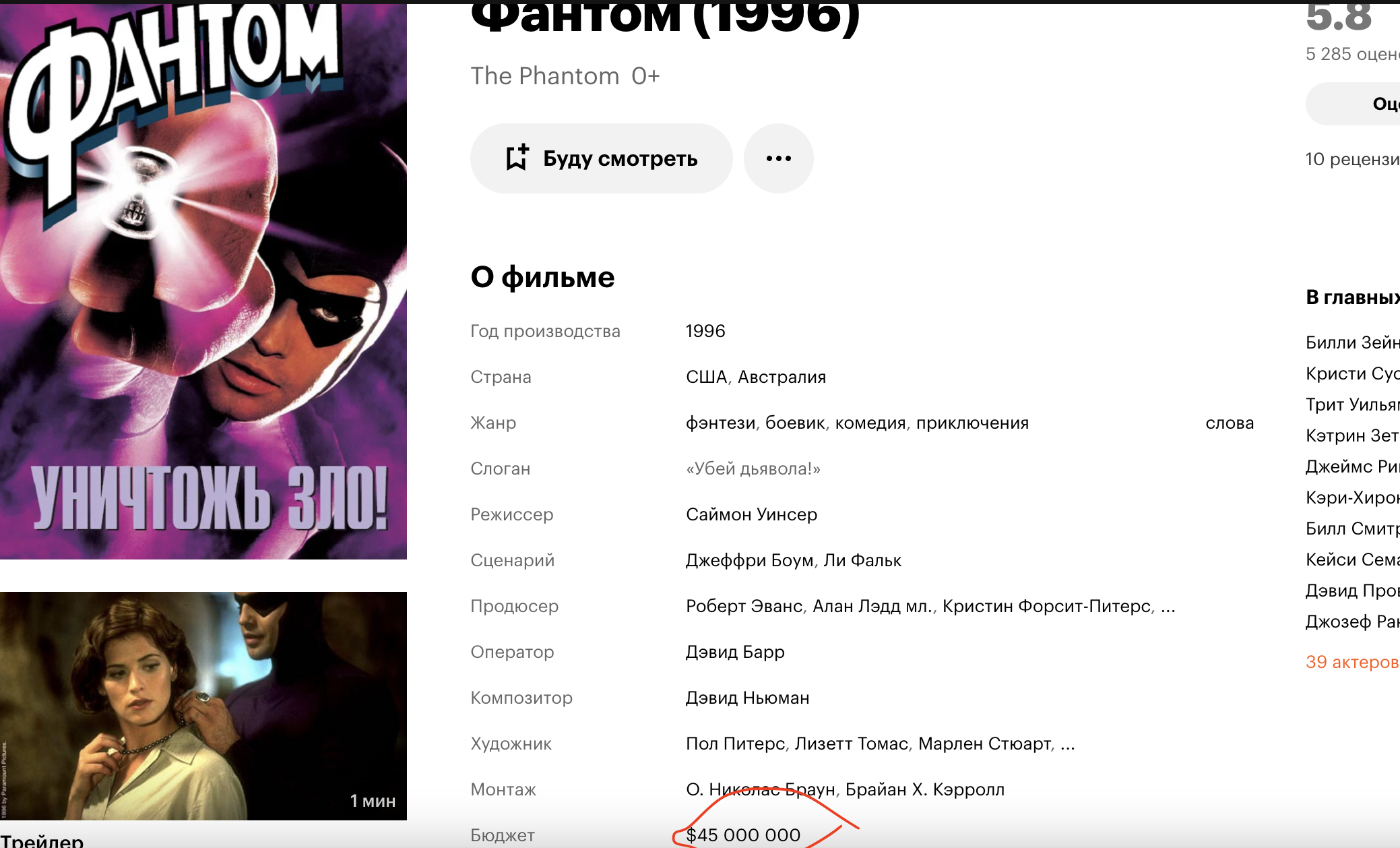Open the слова keywords link
This screenshot has height=848, width=1400.
(x=1230, y=423)
